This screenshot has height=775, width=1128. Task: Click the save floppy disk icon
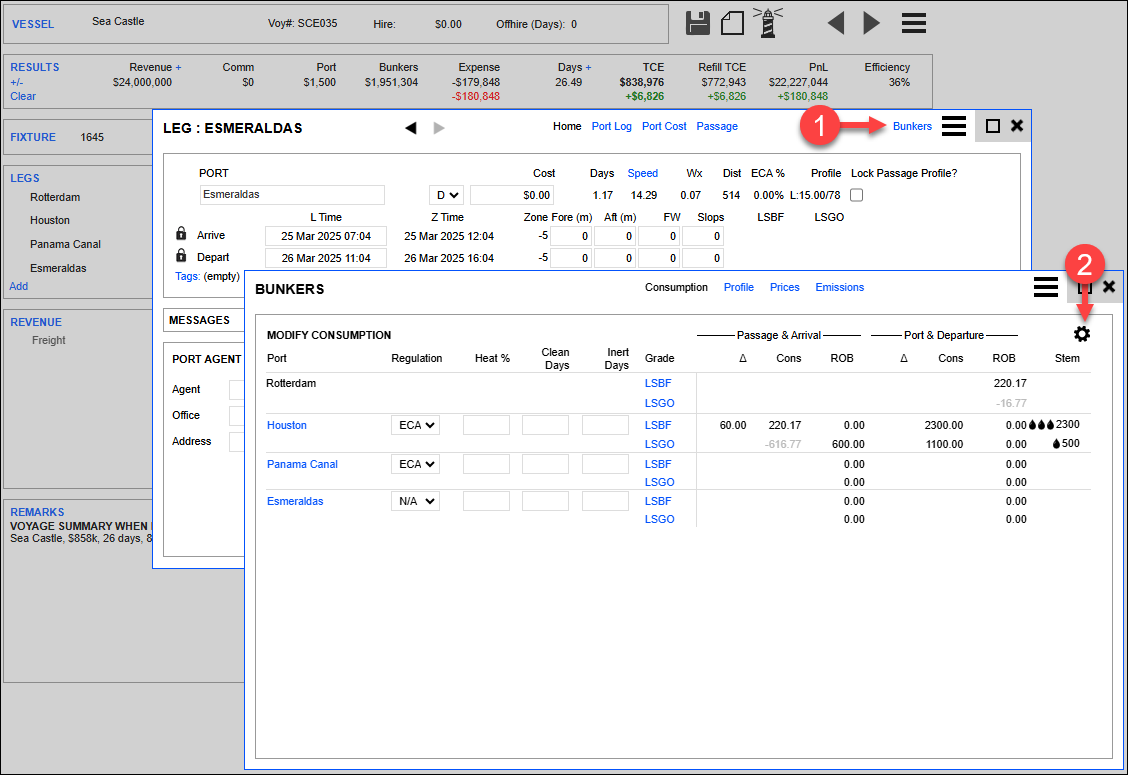[x=698, y=23]
